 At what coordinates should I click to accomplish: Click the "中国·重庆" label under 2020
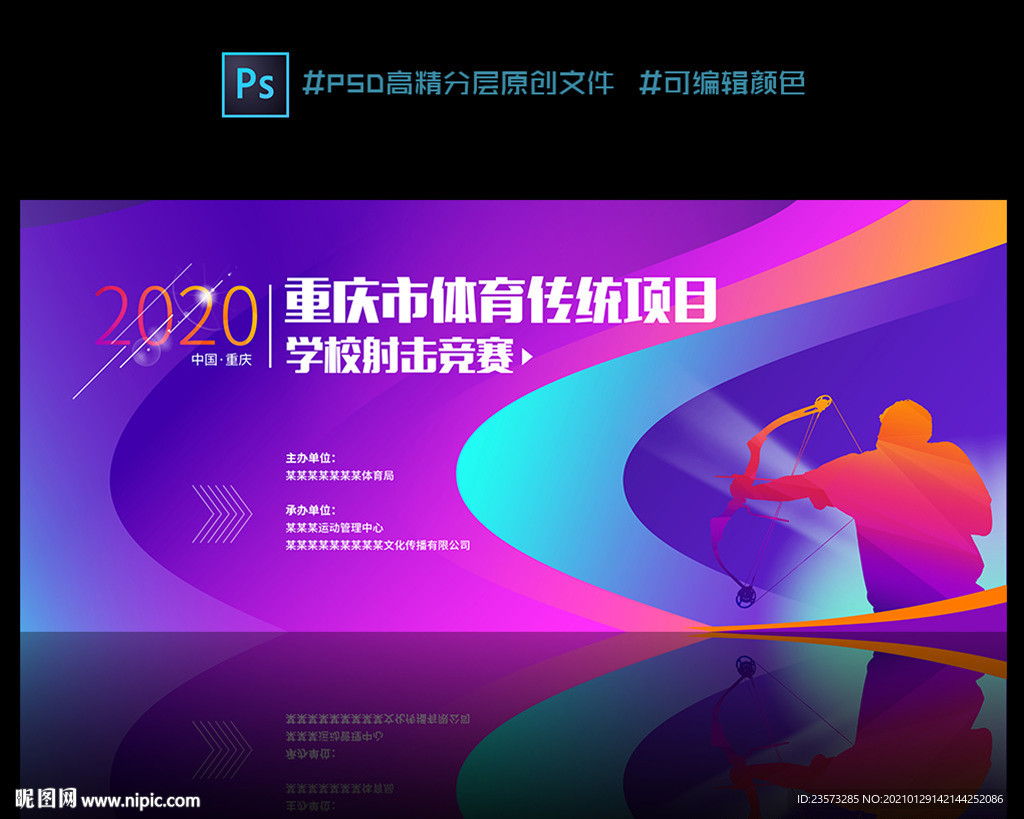tap(221, 360)
